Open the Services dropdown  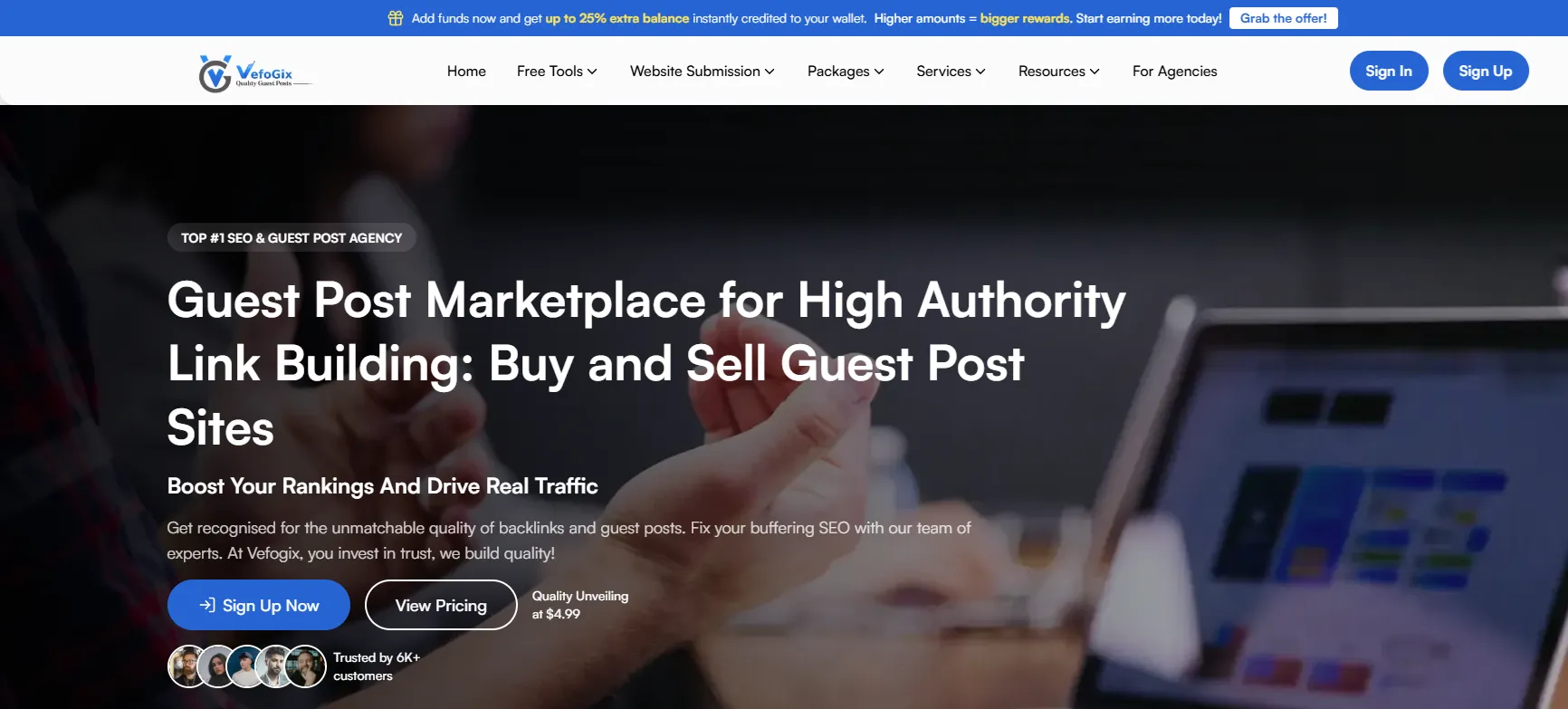coord(951,72)
